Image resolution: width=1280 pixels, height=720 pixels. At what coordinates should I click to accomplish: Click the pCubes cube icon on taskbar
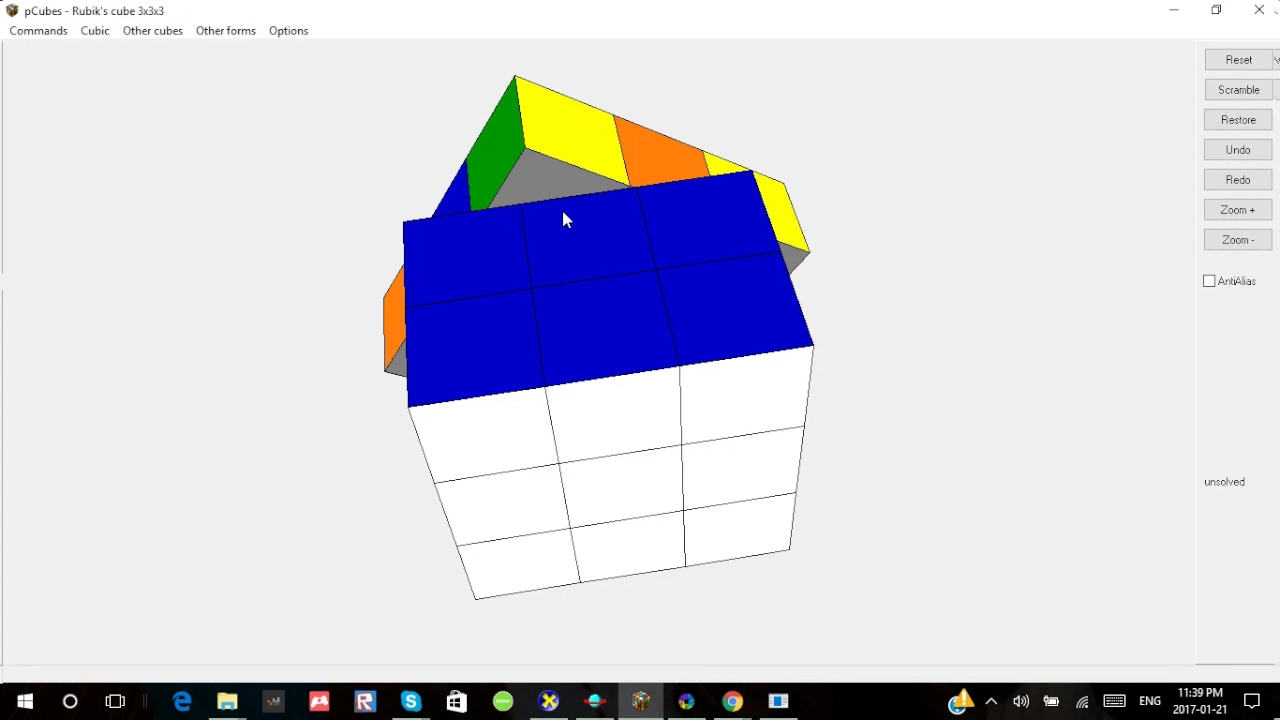[641, 701]
